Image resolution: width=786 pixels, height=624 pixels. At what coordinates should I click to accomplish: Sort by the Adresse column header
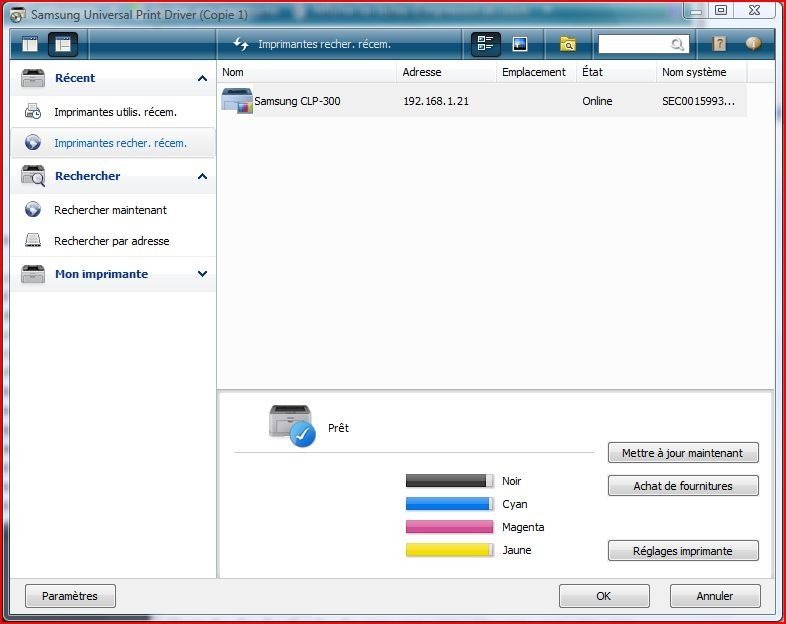pos(447,72)
